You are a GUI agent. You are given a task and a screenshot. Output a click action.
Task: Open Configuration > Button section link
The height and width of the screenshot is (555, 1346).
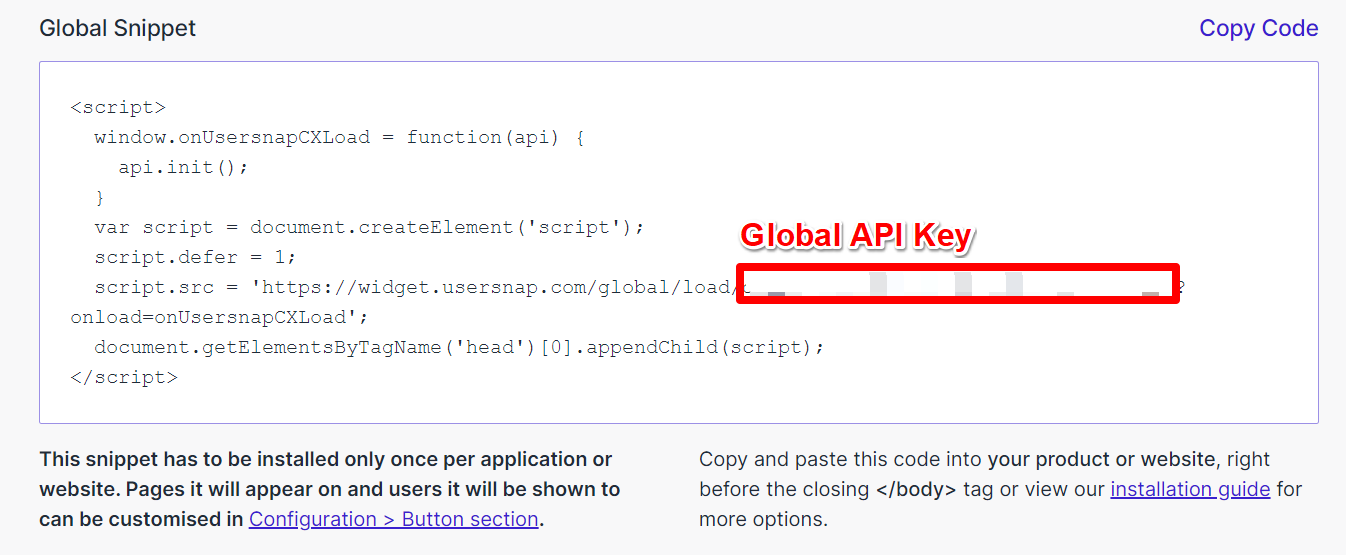(x=394, y=520)
